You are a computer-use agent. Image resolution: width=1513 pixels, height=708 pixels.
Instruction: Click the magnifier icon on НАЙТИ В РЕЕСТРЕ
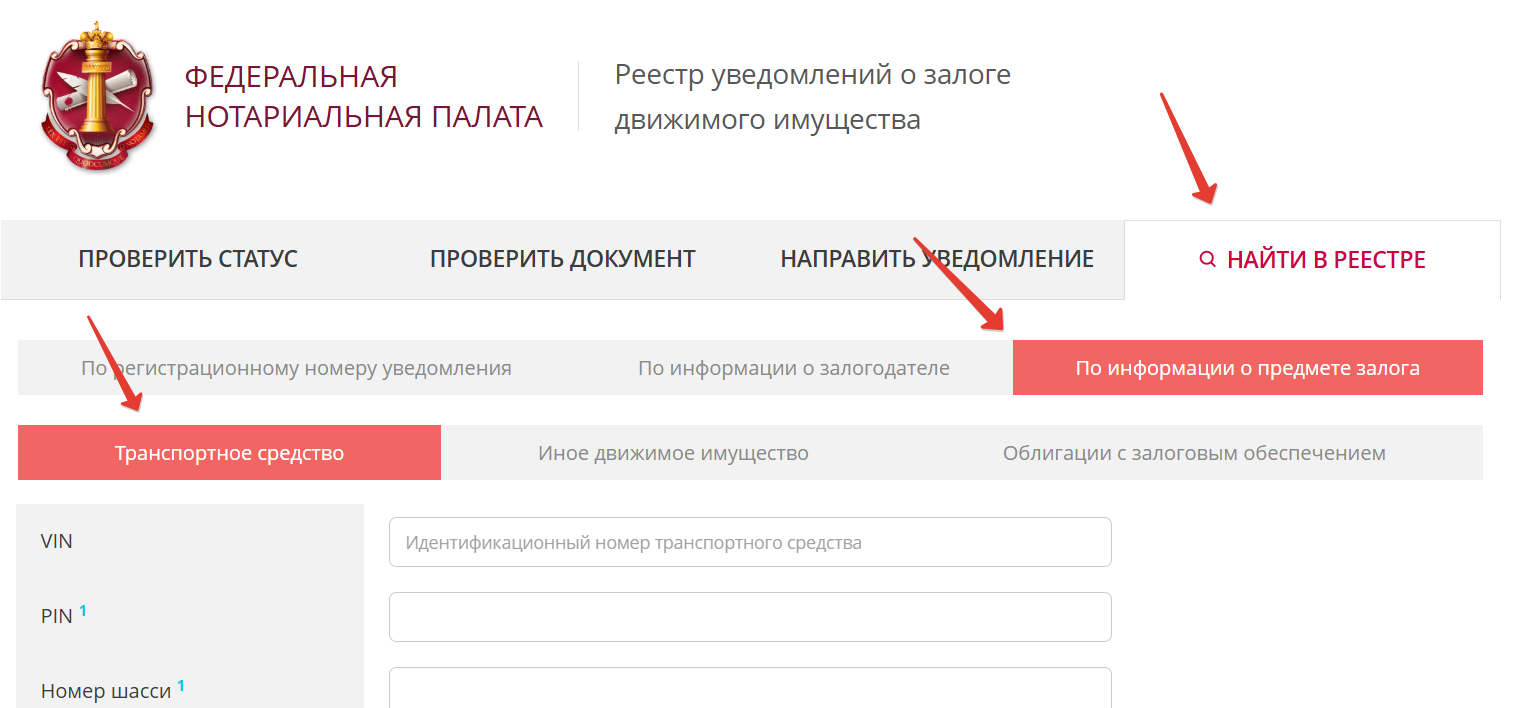[1207, 259]
